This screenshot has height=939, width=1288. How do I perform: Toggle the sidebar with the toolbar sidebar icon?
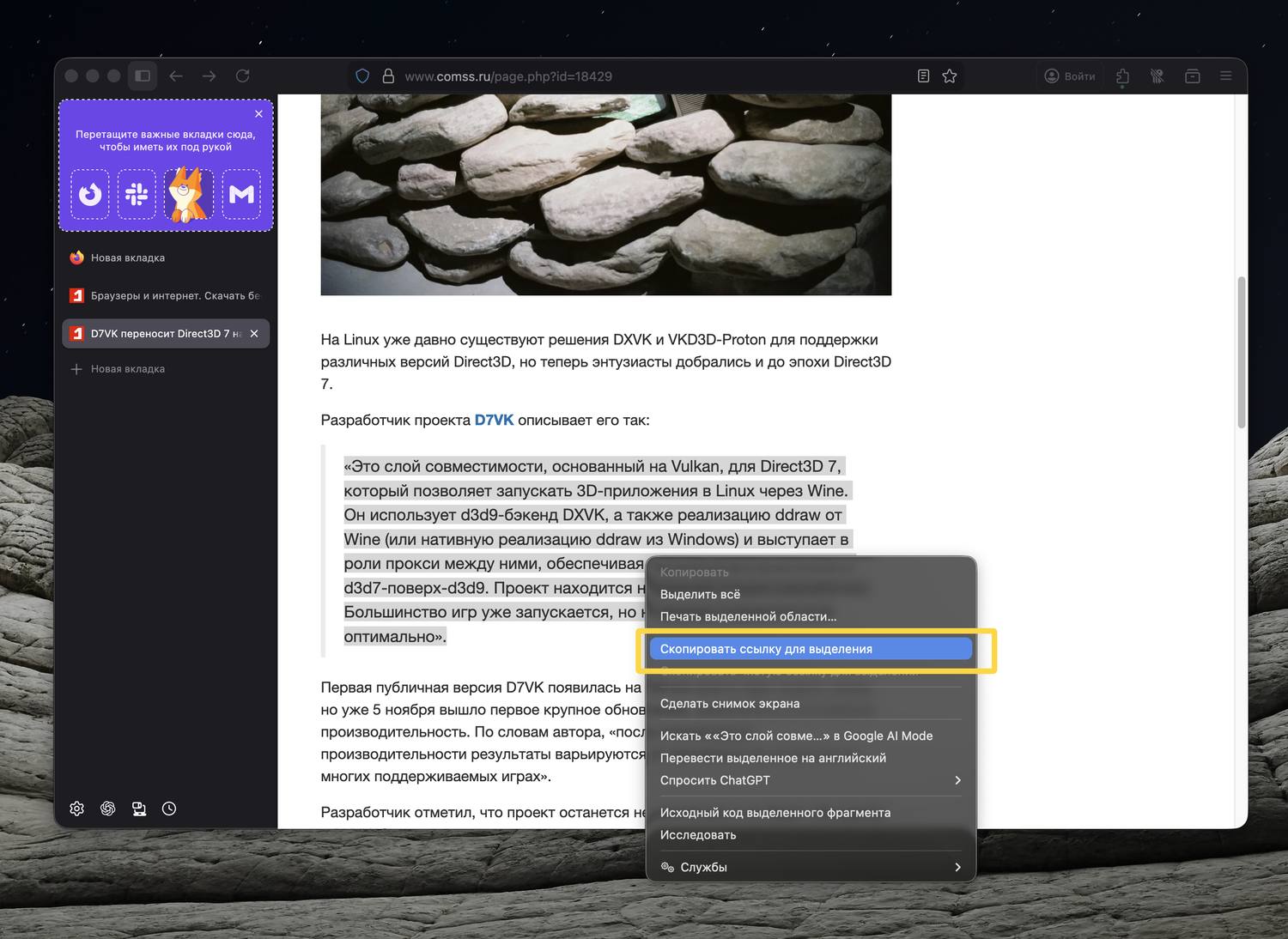coord(143,76)
